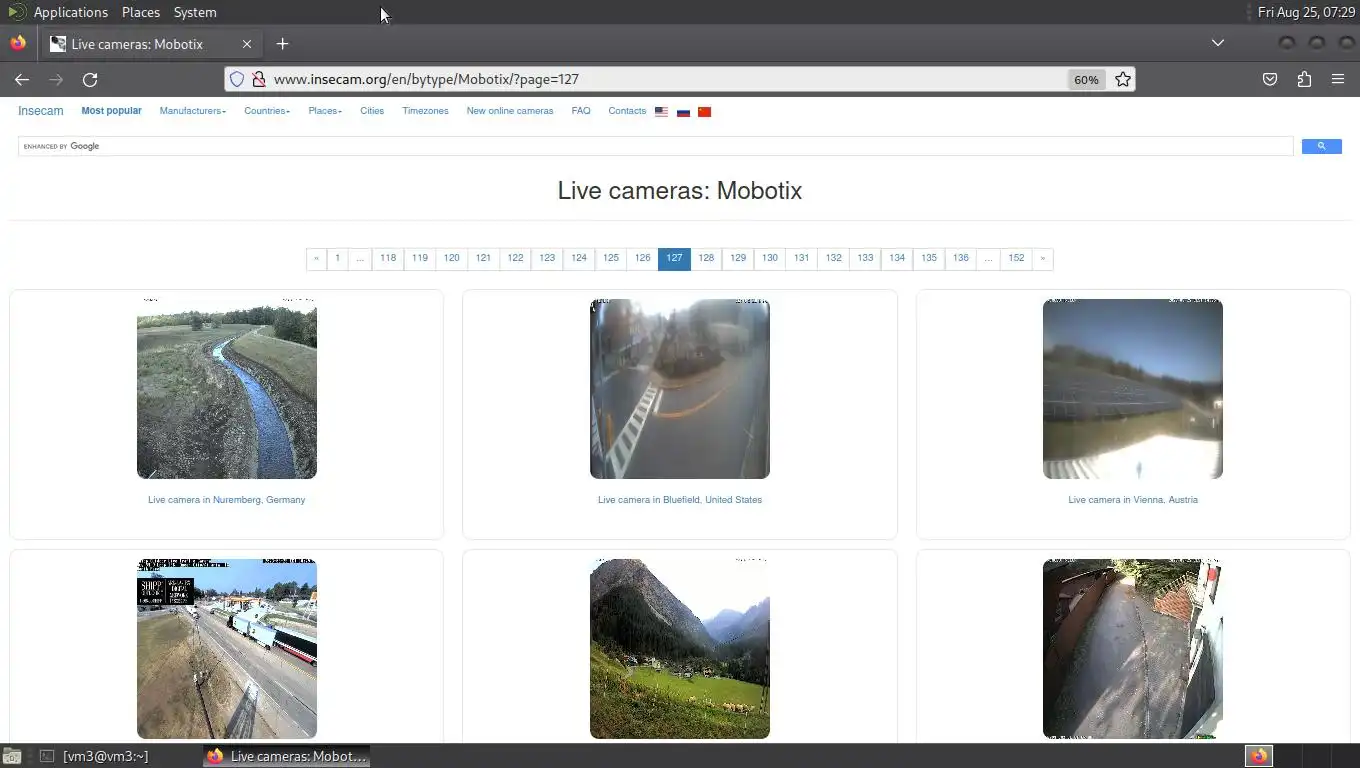
Task: Go to previous page with « arrow
Action: (316, 258)
